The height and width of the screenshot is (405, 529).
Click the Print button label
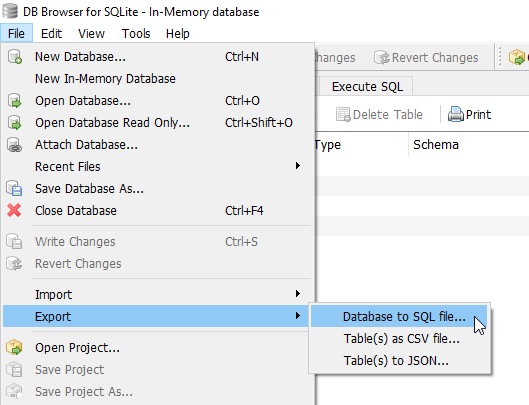tap(478, 115)
